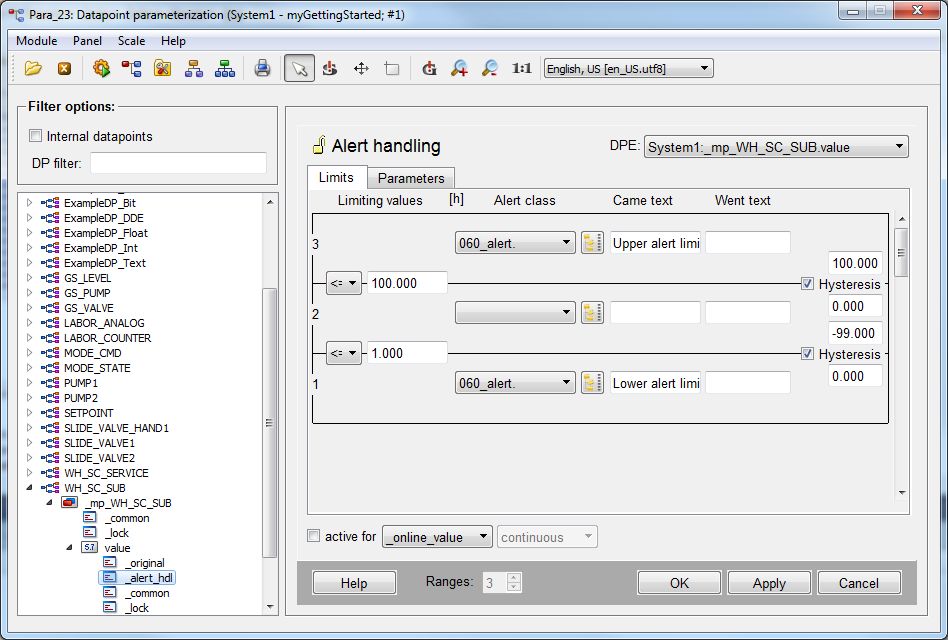Click the zoom in magnifier icon
The image size is (948, 640).
point(459,68)
